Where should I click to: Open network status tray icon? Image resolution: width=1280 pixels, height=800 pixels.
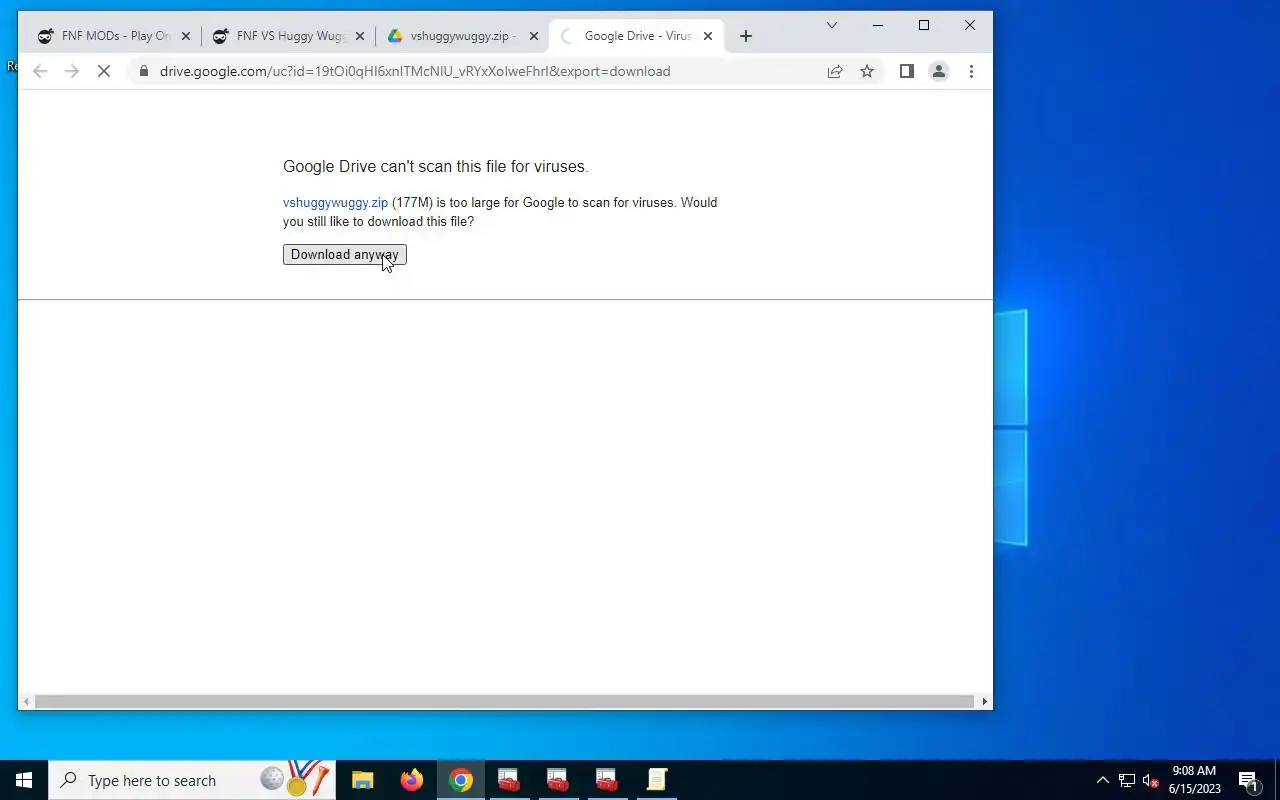point(1126,780)
